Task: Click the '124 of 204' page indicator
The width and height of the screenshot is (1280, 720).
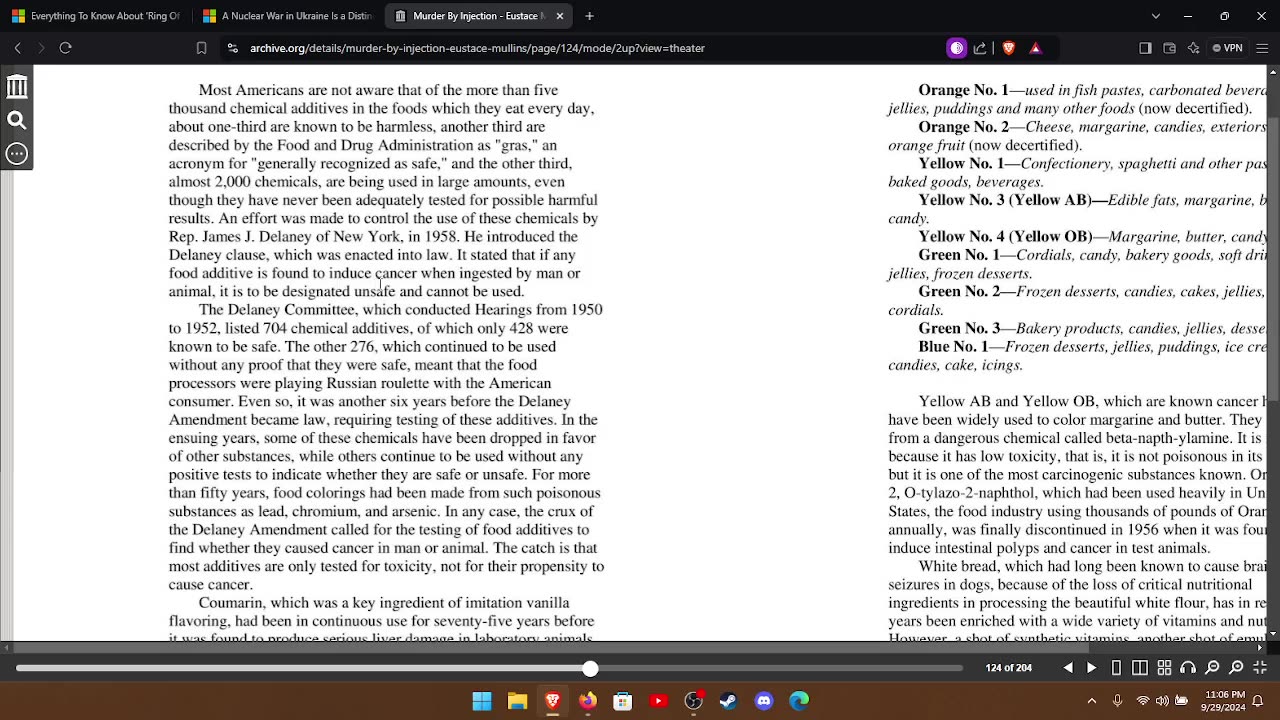Action: pos(1008,668)
